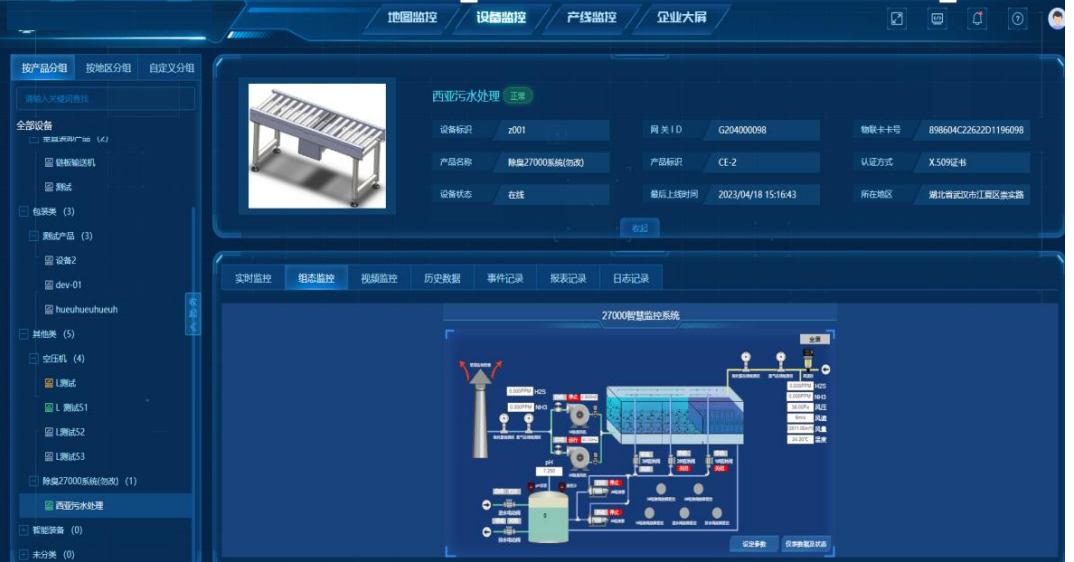Click the air inlet arrow at pipe end
1074x562 pixels.
point(825,370)
